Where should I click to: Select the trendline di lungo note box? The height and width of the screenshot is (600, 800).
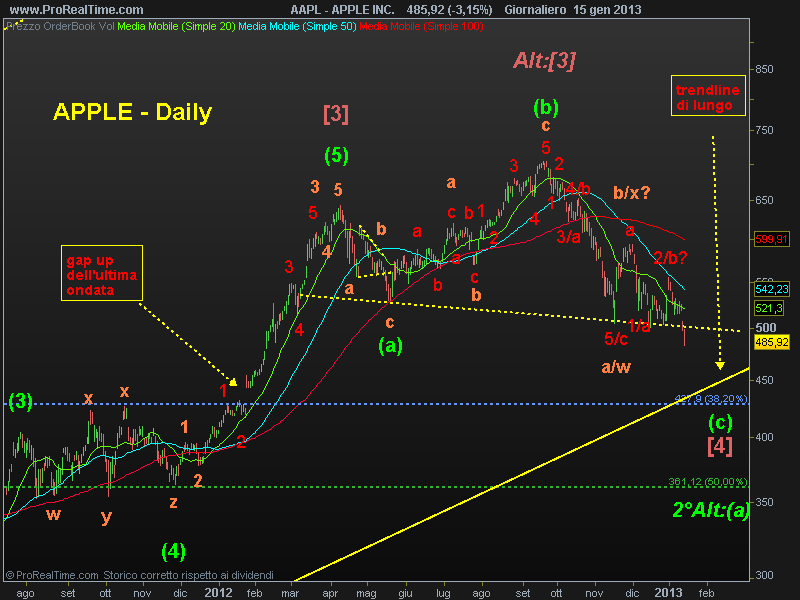click(x=708, y=95)
